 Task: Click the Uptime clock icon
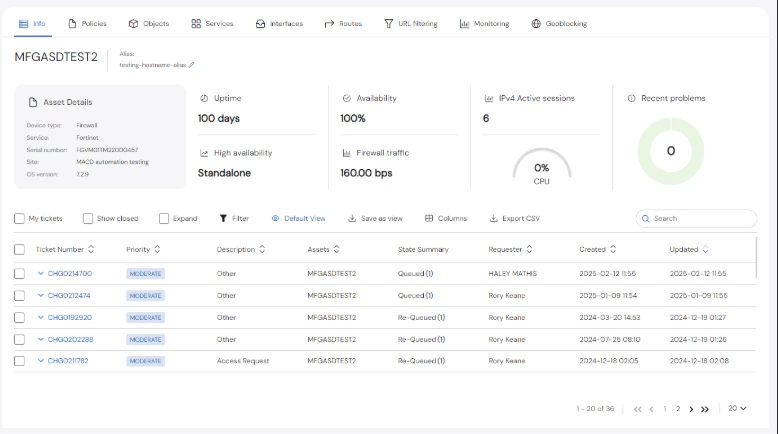(x=204, y=98)
